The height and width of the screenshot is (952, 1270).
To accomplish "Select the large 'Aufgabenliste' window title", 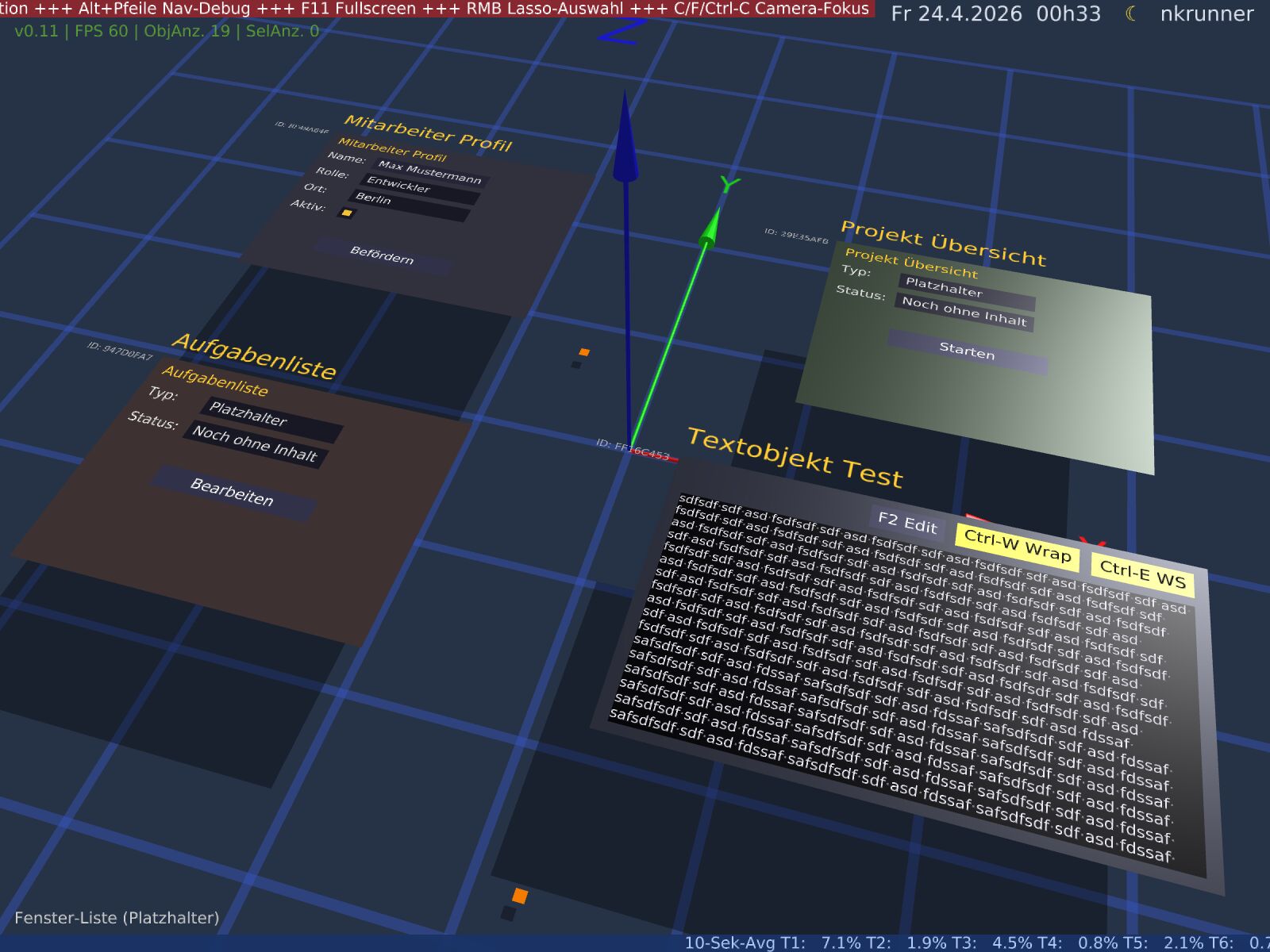I will pos(254,355).
